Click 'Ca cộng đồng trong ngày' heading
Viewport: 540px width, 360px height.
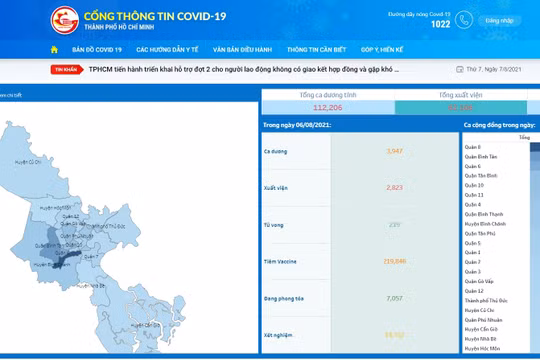coord(499,125)
